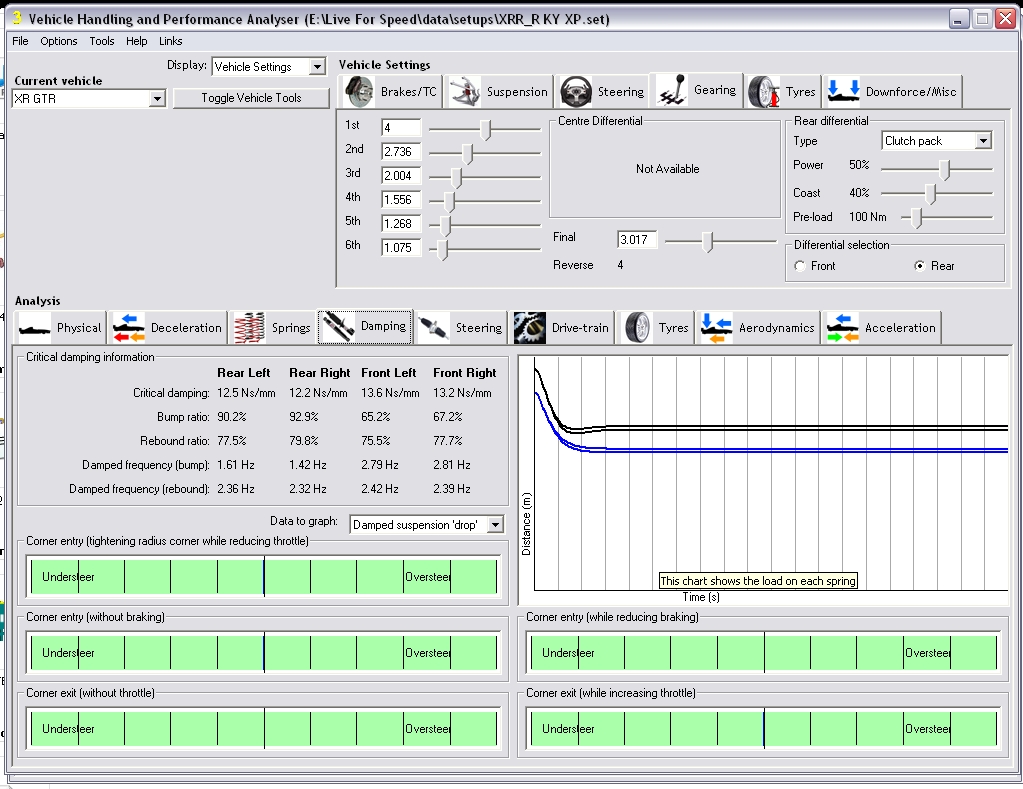Click the suspension wishbone icon
1023x789 pixels.
[465, 91]
